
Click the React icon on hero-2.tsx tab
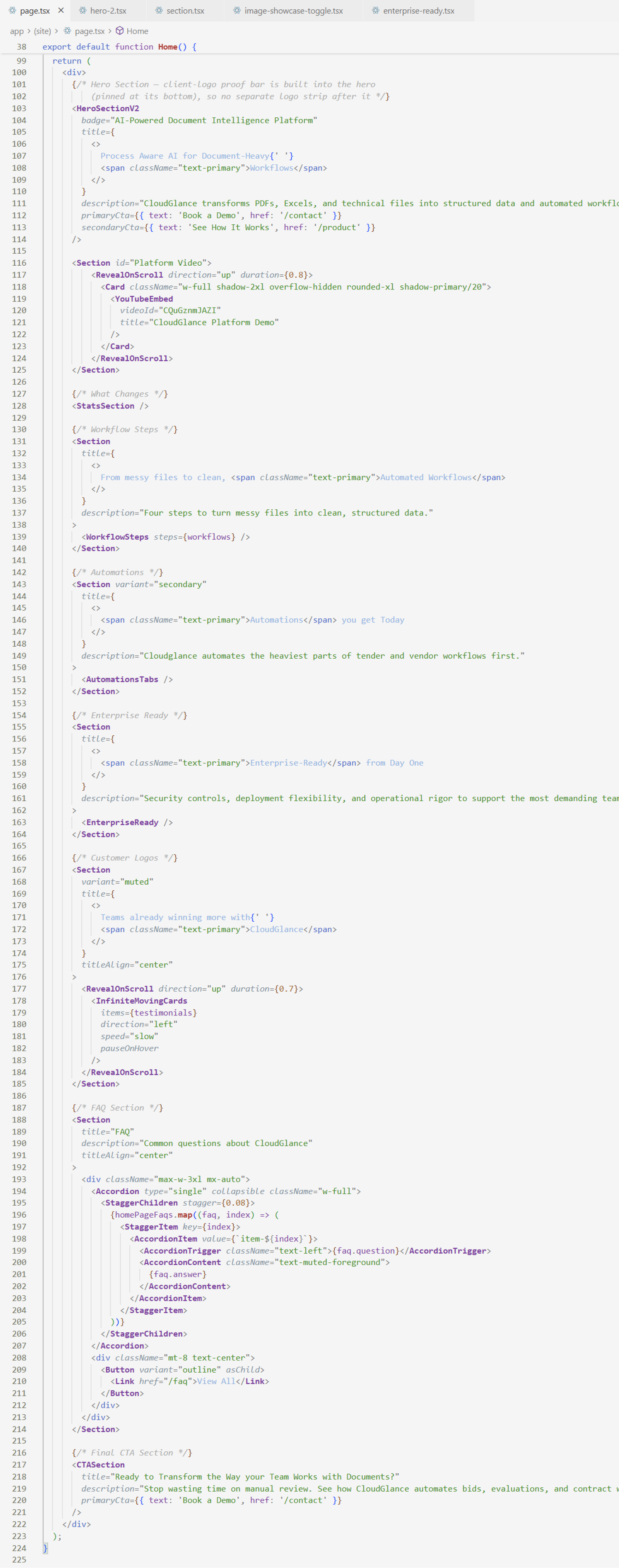pyautogui.click(x=82, y=10)
